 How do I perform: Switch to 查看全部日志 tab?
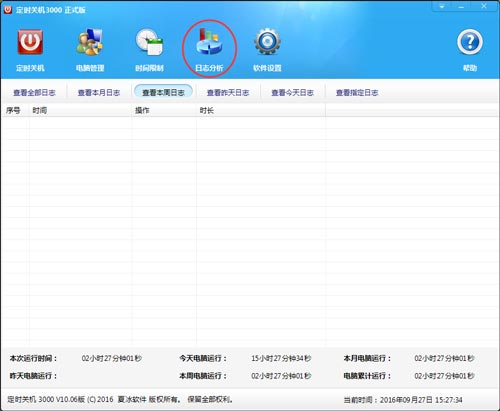[34, 92]
